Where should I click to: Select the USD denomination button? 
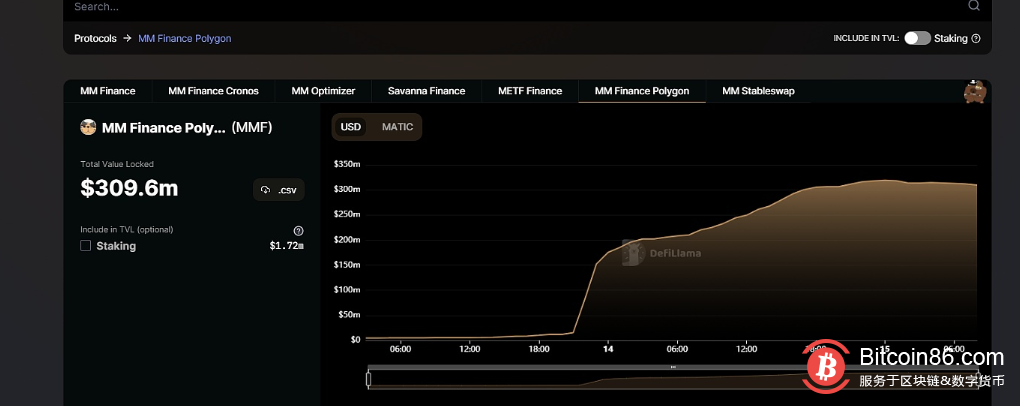click(351, 127)
